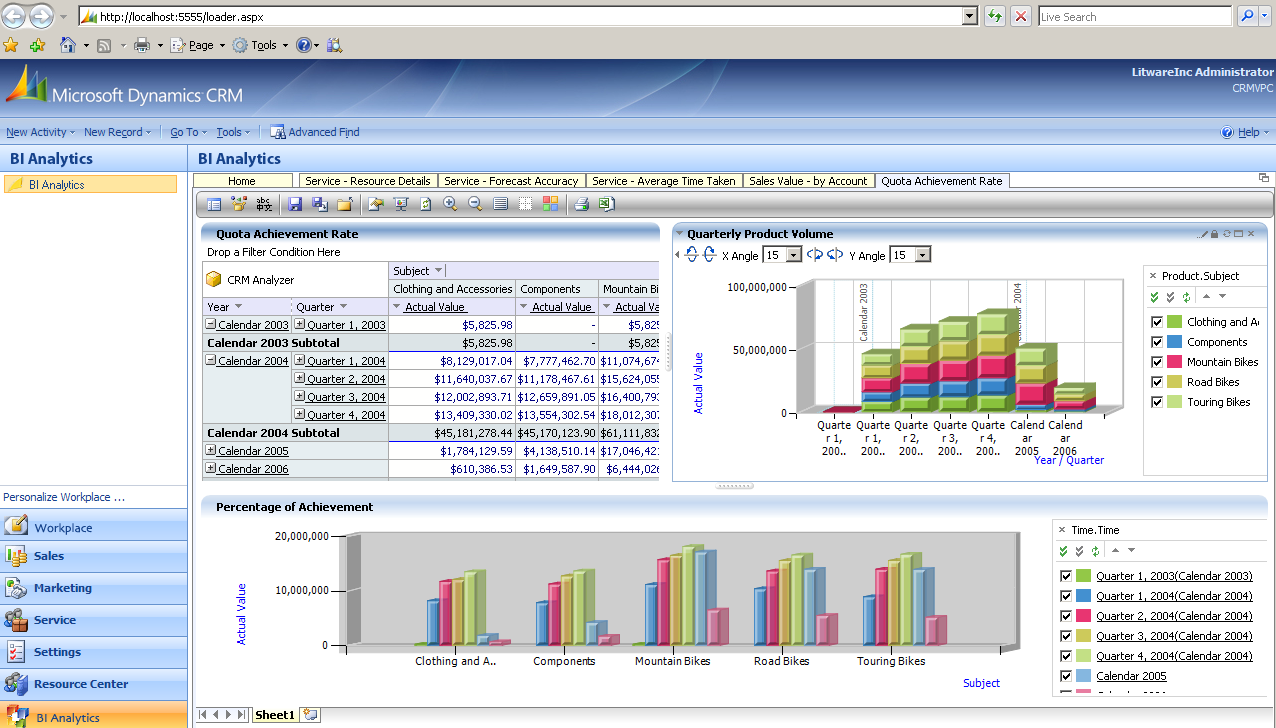1276x728 pixels.
Task: Open the Y Angle dropdown
Action: [x=923, y=255]
